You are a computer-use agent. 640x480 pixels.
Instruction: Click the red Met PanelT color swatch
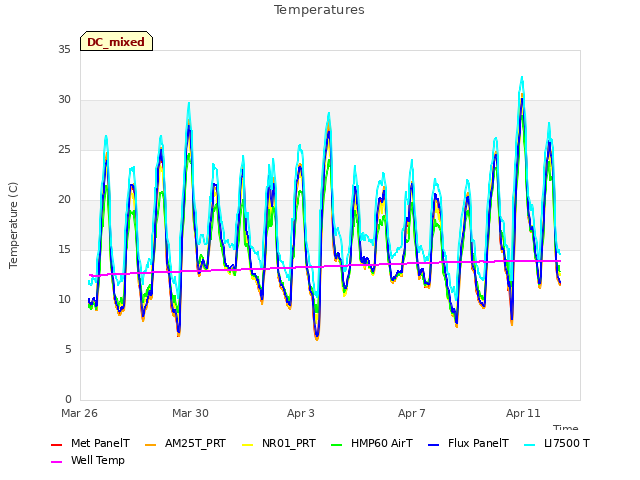point(56,444)
